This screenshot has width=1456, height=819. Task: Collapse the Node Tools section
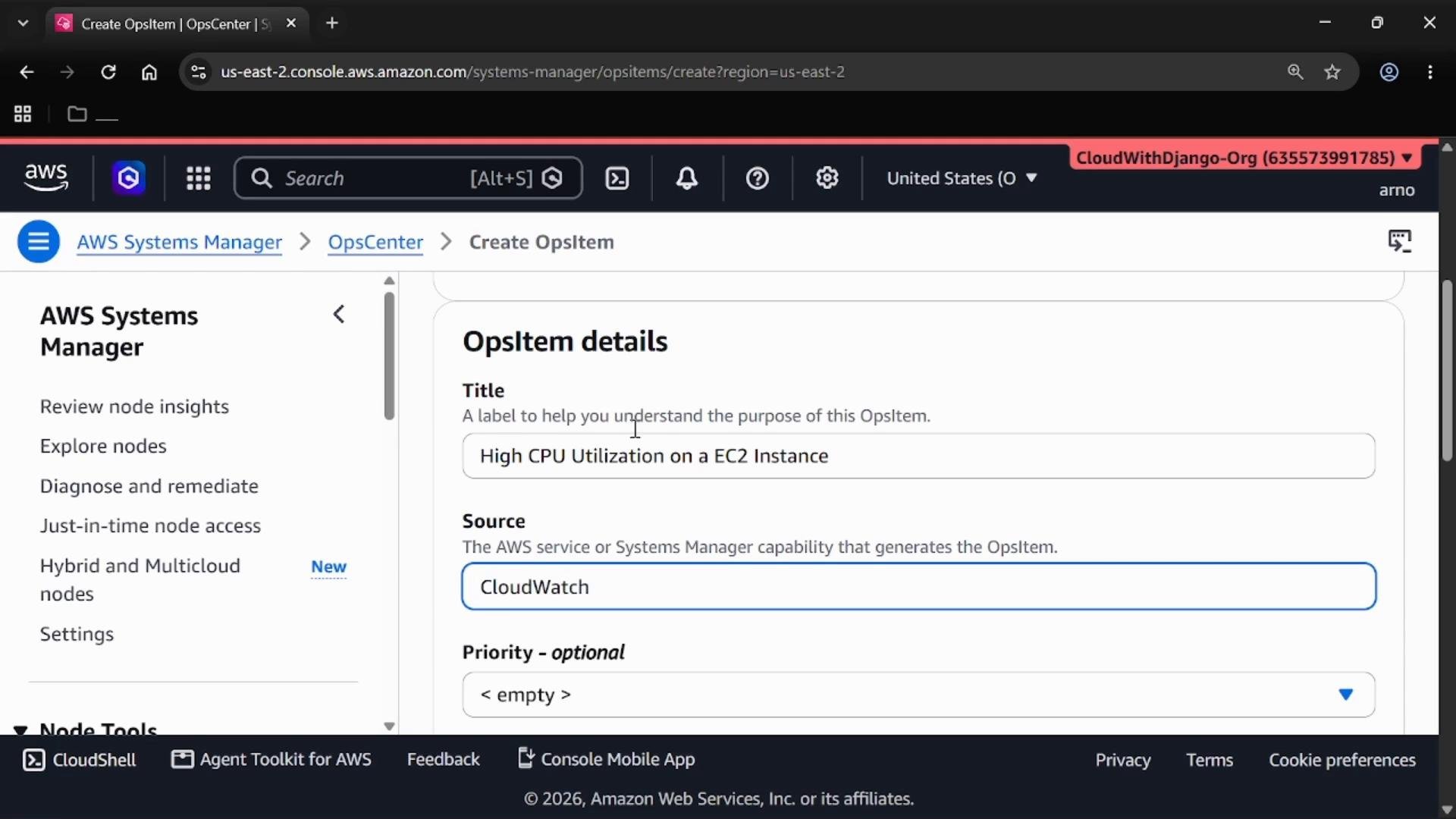(x=20, y=730)
